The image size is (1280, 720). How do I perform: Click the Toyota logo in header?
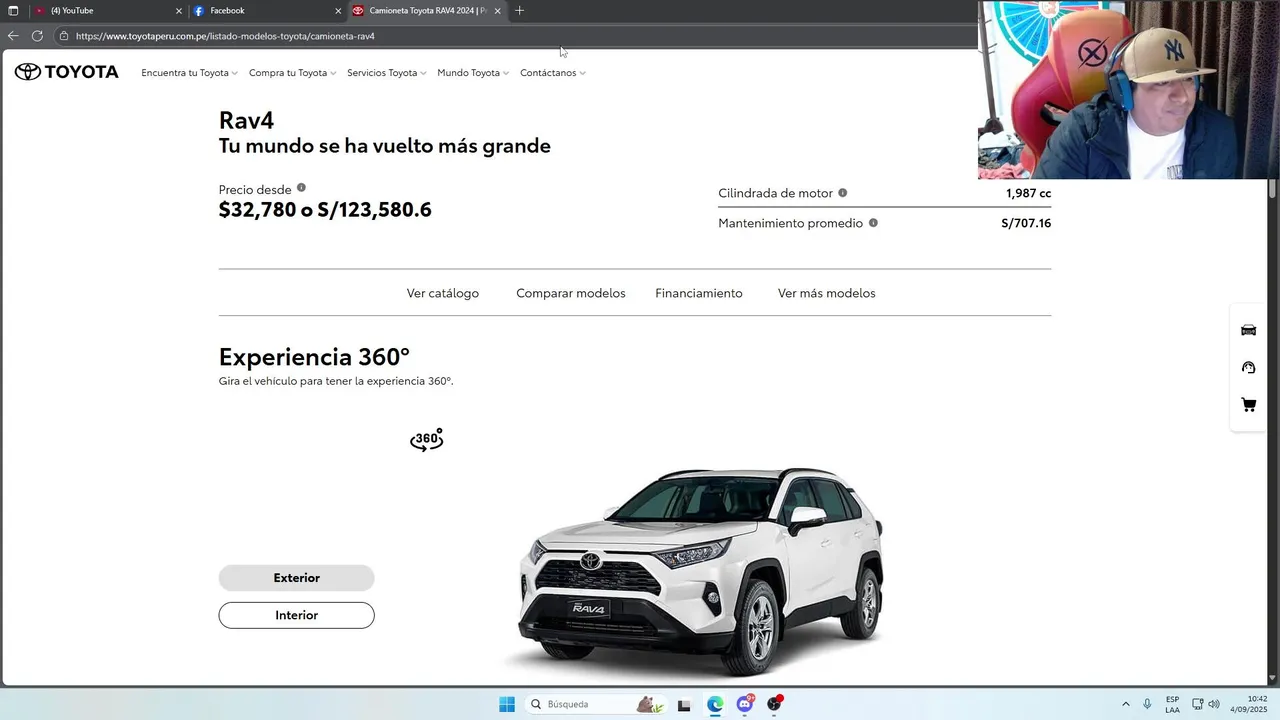(66, 72)
